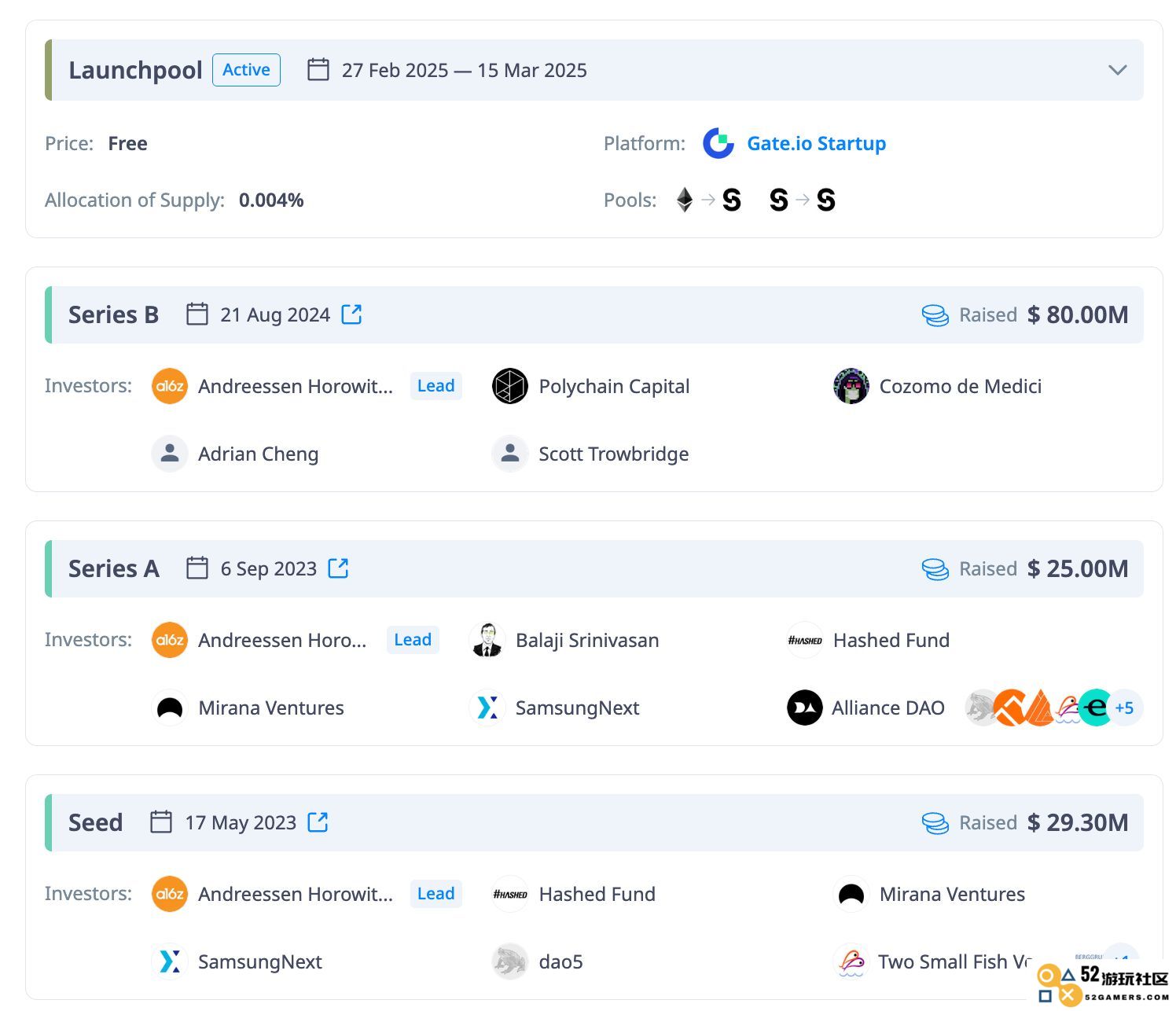Screen dimensions: 1176x1011
Task: Open Alliance DAO investor profile
Action: point(888,708)
